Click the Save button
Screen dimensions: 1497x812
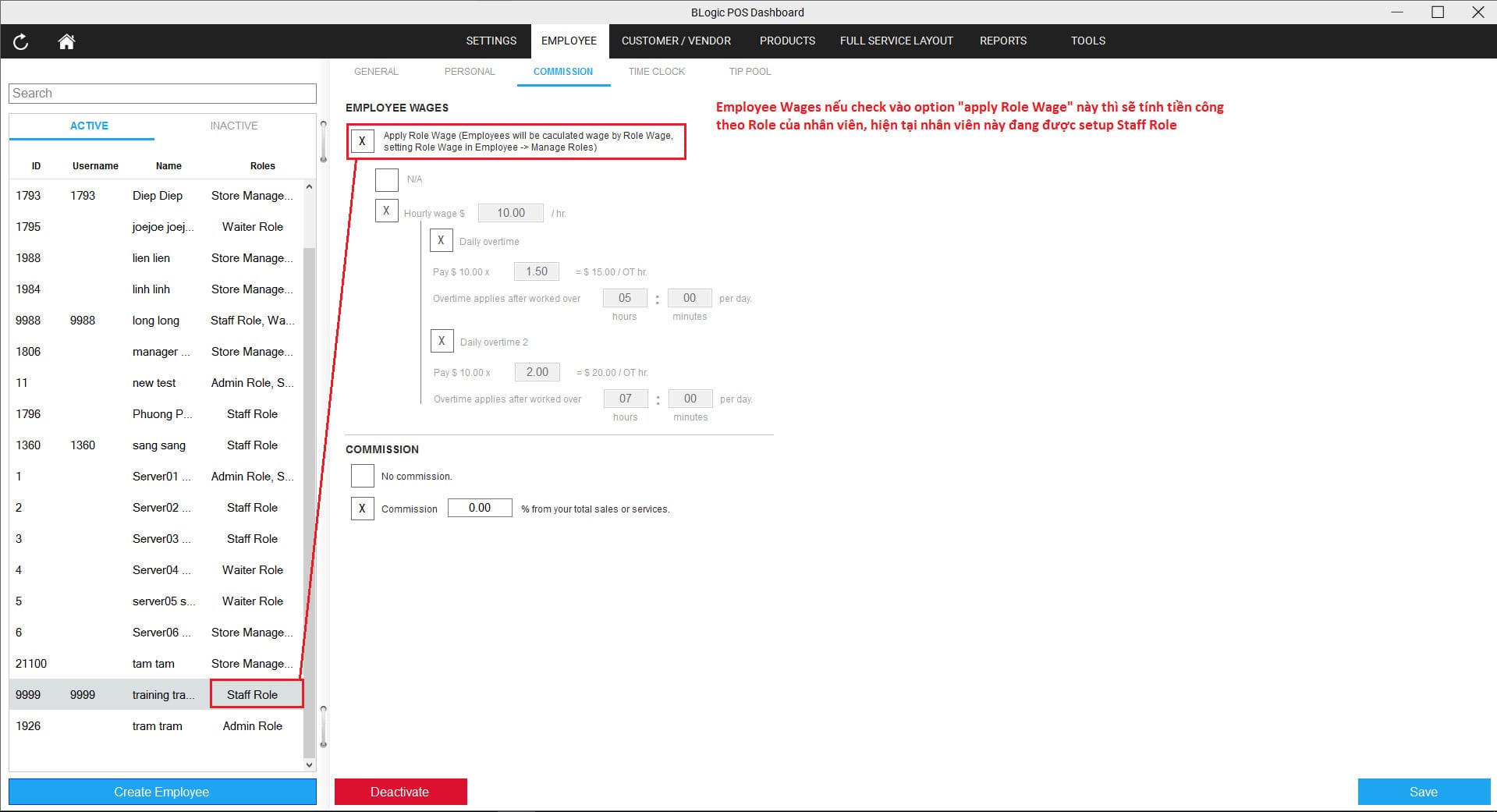click(x=1424, y=791)
